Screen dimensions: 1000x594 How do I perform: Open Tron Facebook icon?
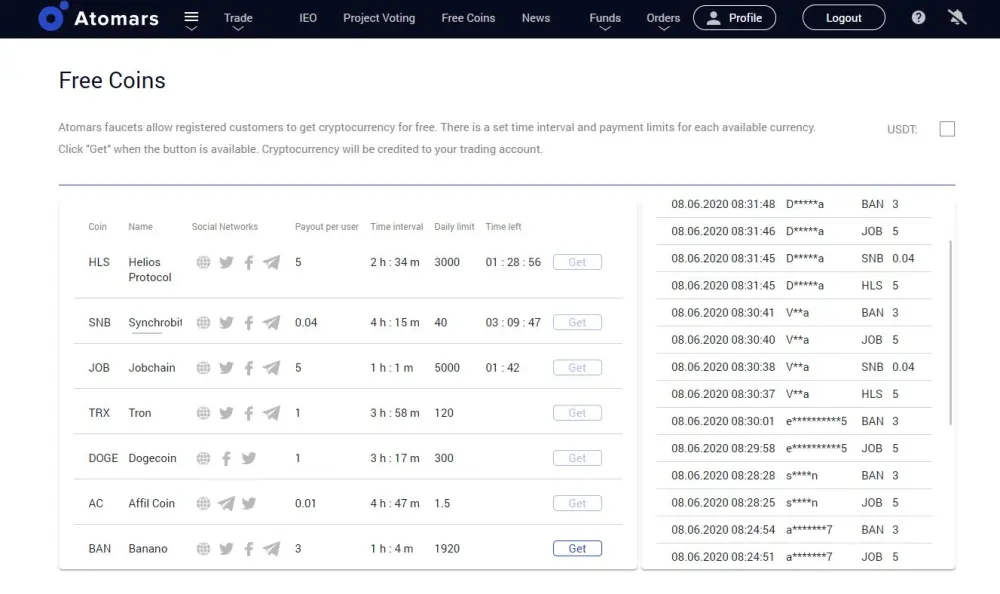coord(249,413)
